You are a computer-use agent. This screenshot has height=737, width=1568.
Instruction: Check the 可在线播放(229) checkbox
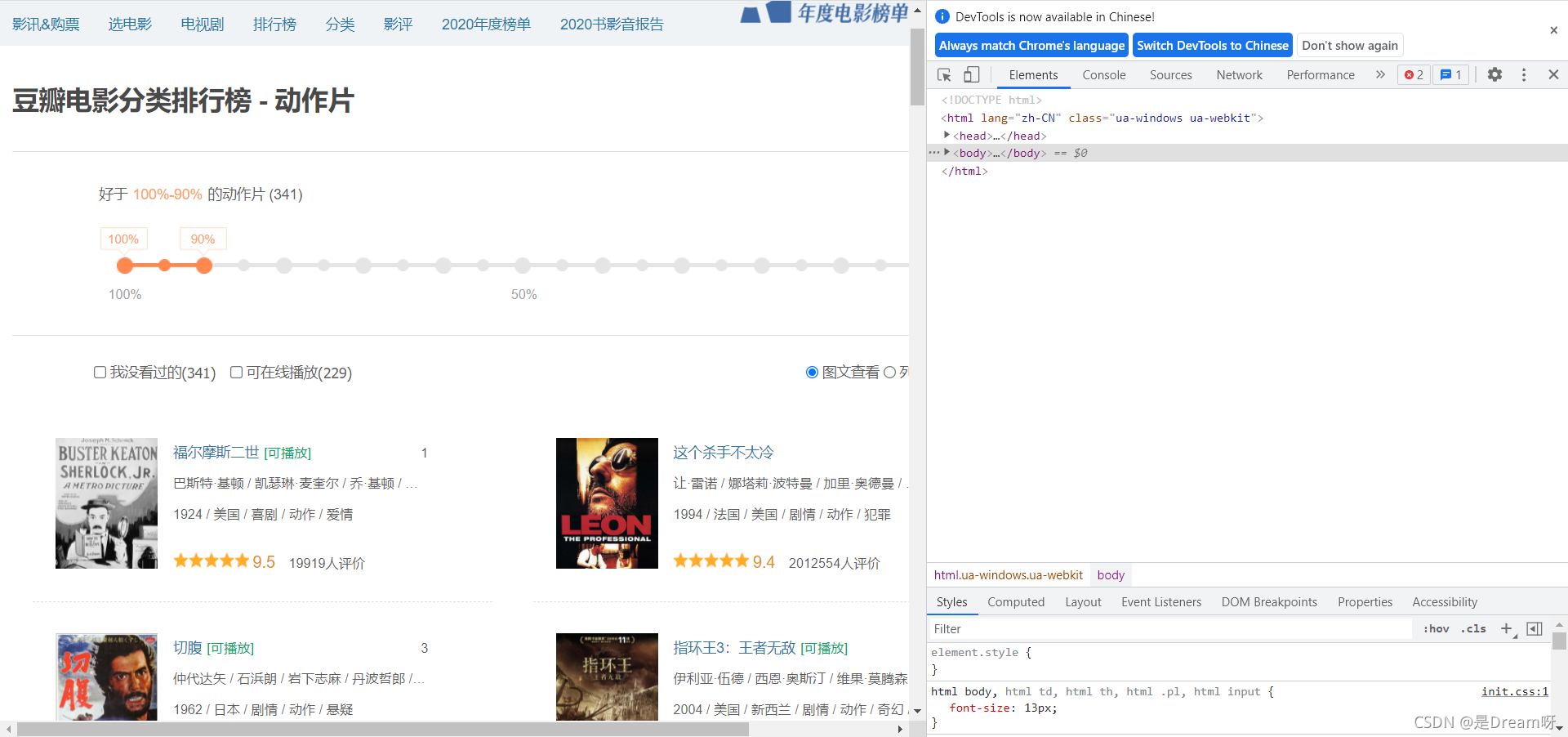[x=236, y=373]
